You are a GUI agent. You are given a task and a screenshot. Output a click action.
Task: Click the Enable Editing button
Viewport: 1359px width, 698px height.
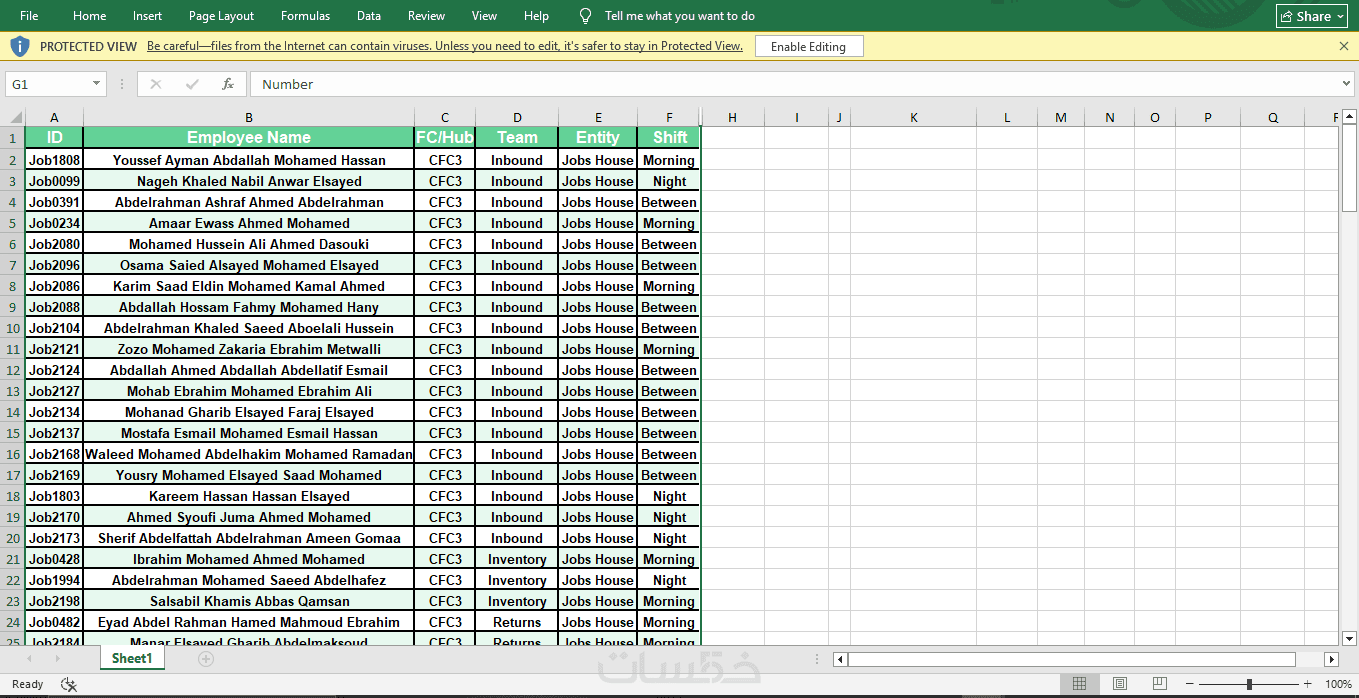(x=808, y=47)
